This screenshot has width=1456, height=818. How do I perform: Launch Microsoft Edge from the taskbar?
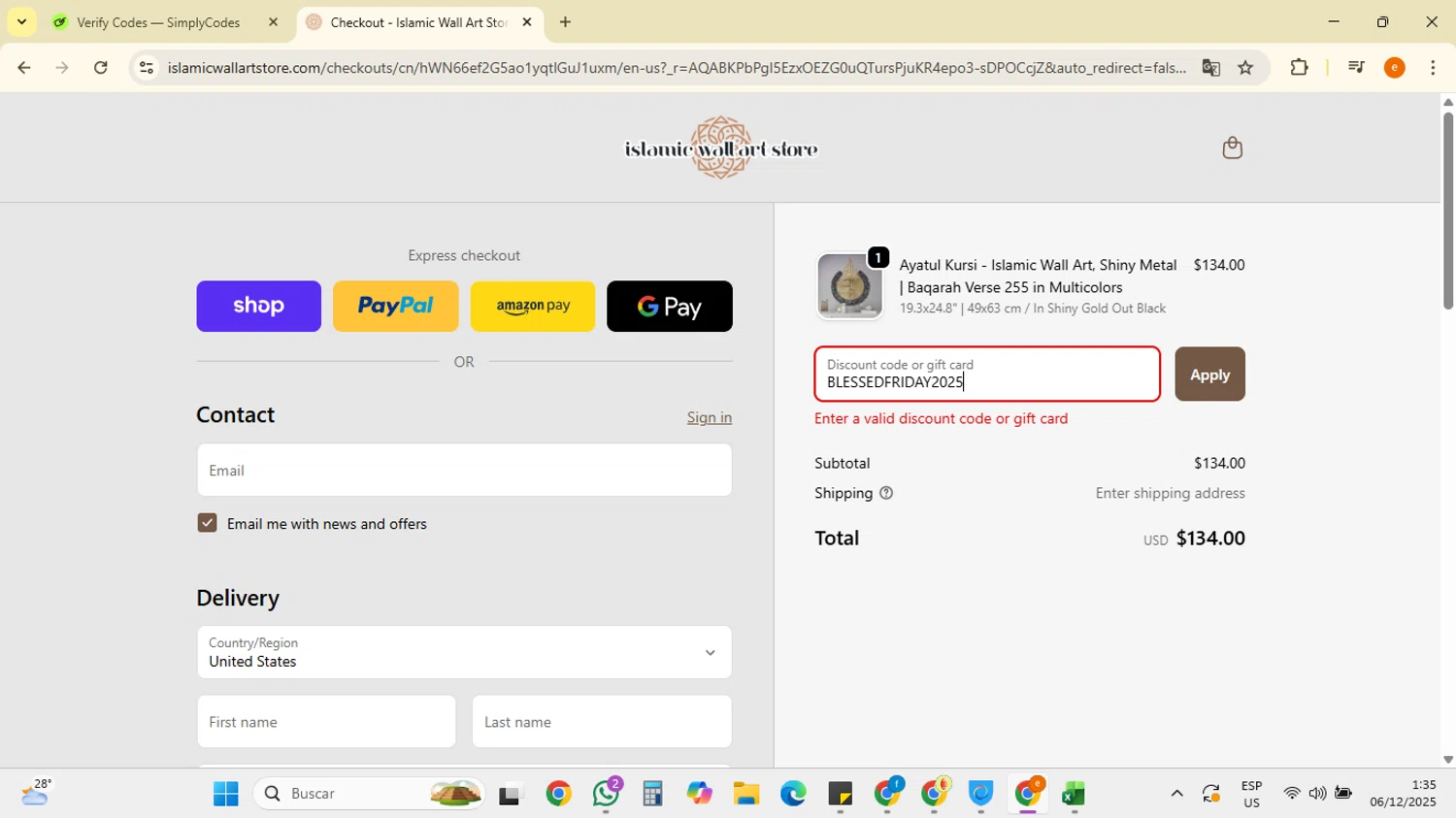793,794
